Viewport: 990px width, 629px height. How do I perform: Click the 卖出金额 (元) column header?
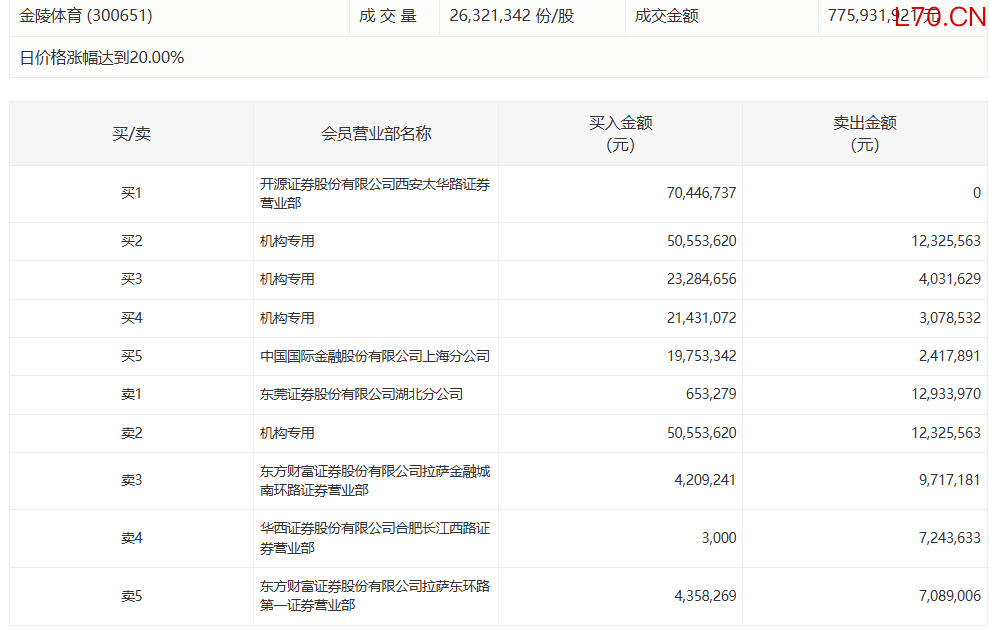tap(864, 134)
